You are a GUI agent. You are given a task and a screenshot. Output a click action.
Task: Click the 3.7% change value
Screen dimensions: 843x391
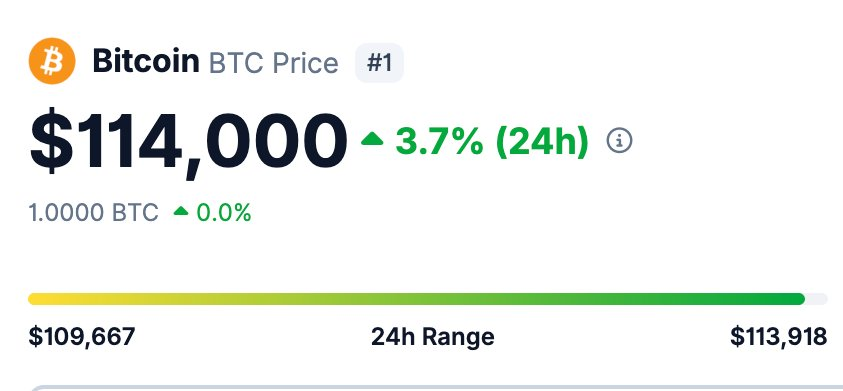click(x=440, y=141)
